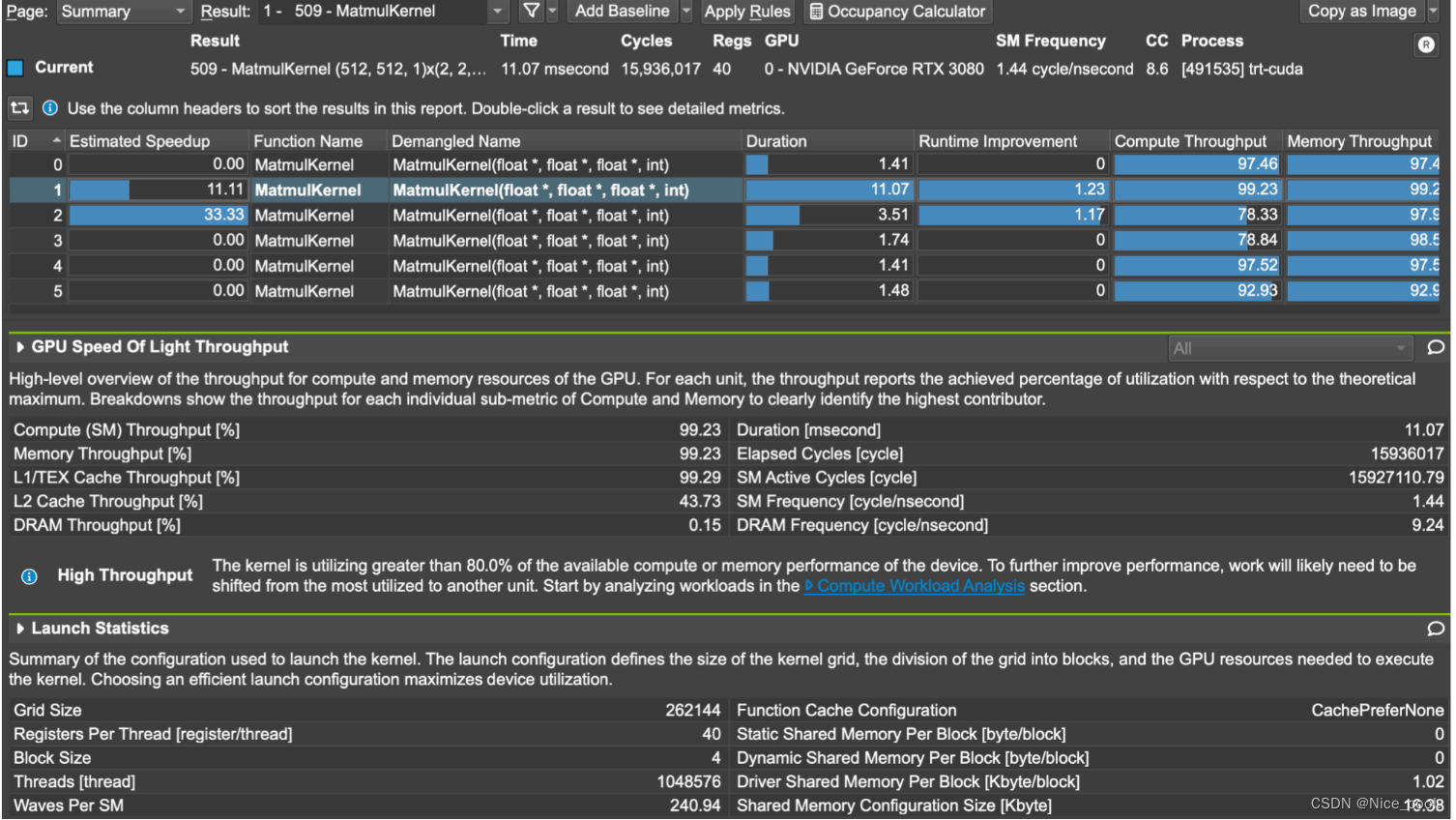Sort by Demangled Name column header
Viewport: 1456px width, 820px height.
click(x=565, y=141)
